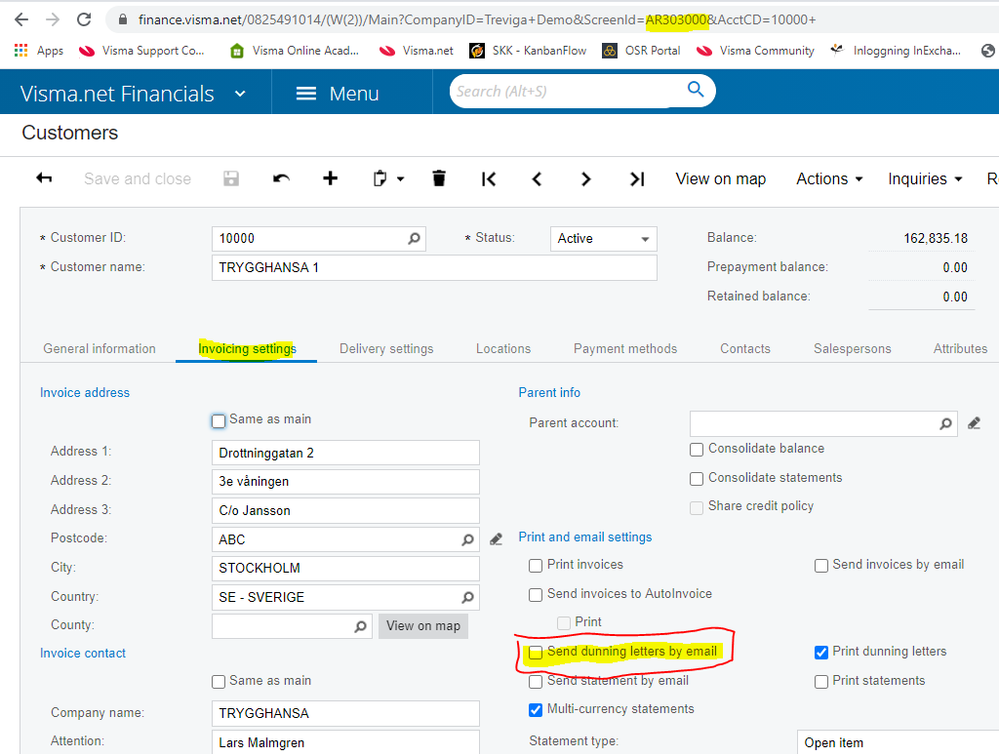Click pencil edit icon next to Parent account
The height and width of the screenshot is (754, 999).
click(x=974, y=423)
